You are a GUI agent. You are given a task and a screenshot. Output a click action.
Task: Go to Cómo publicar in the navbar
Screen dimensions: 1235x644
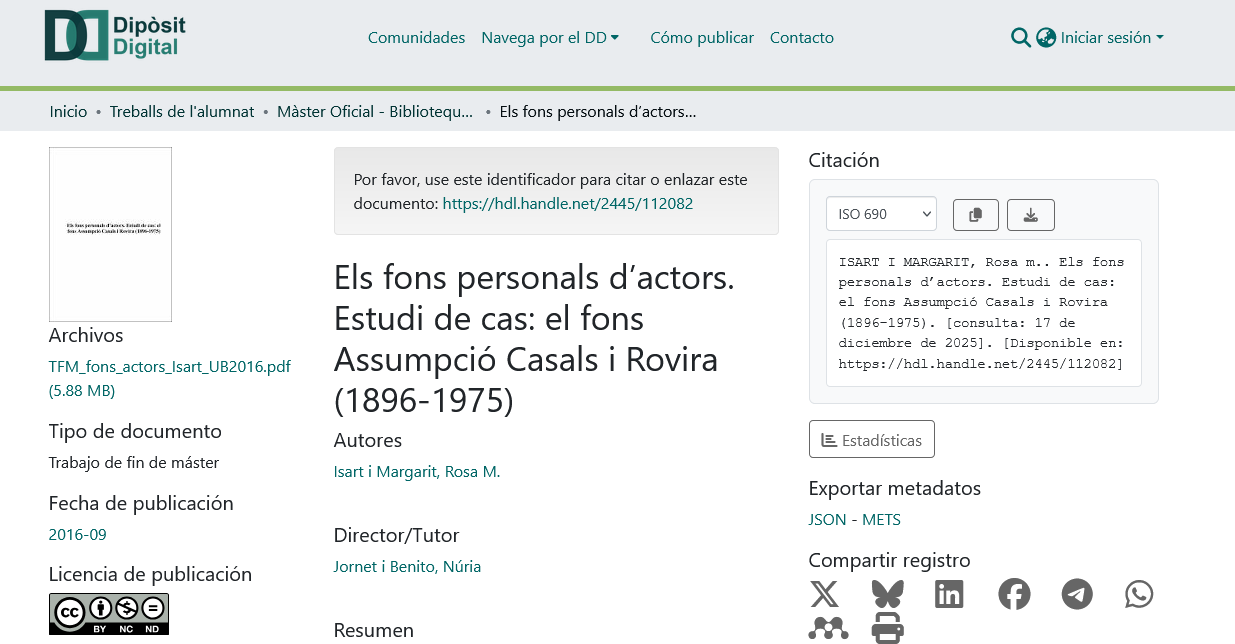pyautogui.click(x=702, y=38)
